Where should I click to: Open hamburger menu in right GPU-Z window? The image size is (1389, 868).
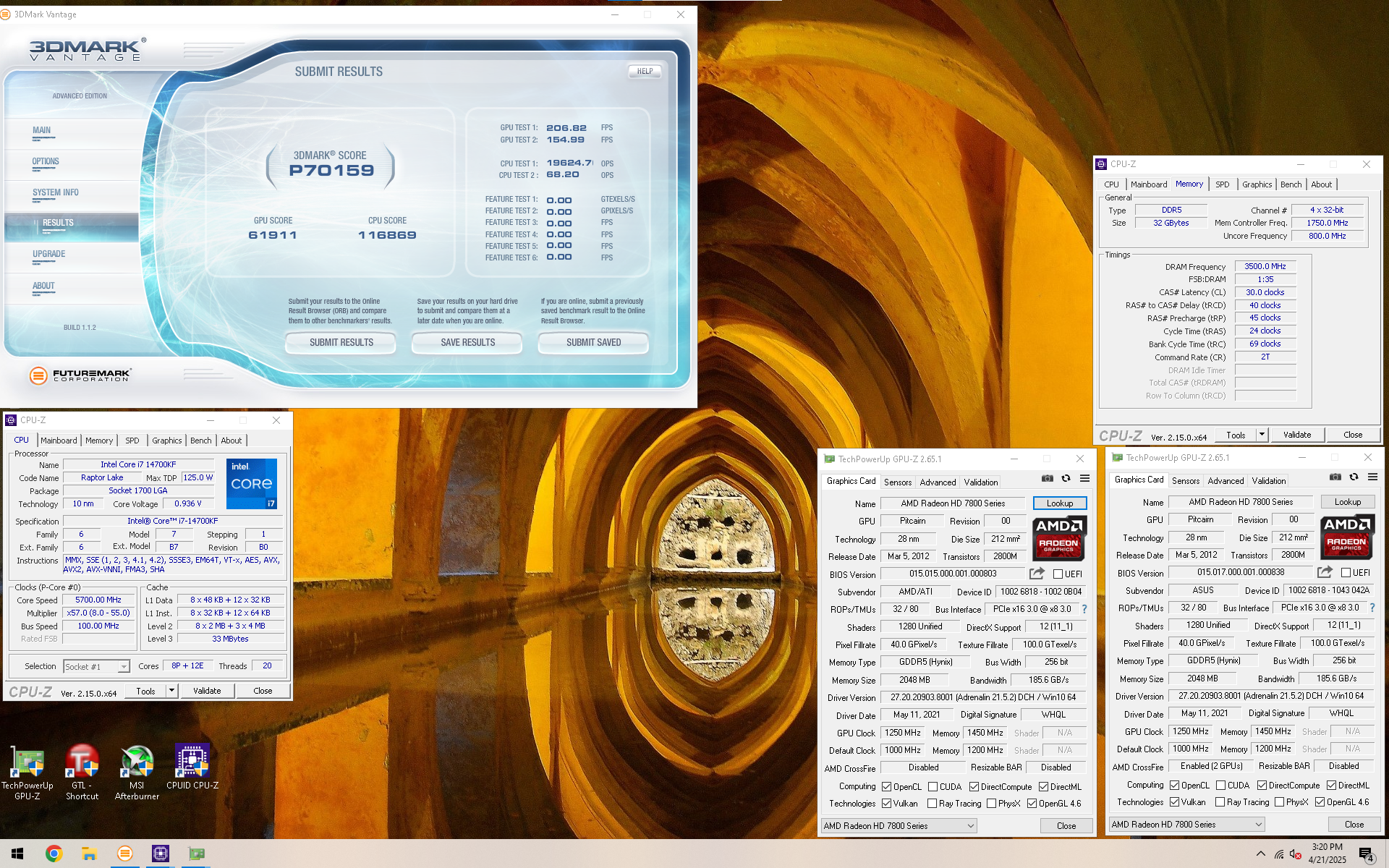[x=1372, y=477]
